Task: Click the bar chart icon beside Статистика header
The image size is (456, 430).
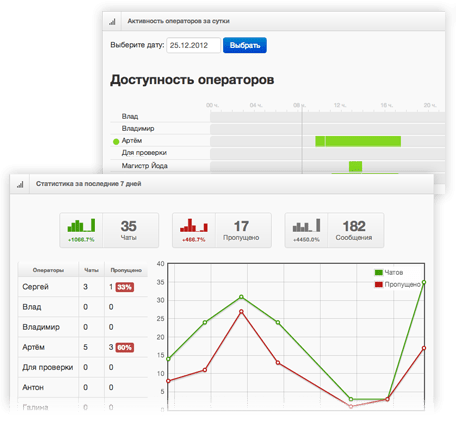Action: [x=20, y=184]
